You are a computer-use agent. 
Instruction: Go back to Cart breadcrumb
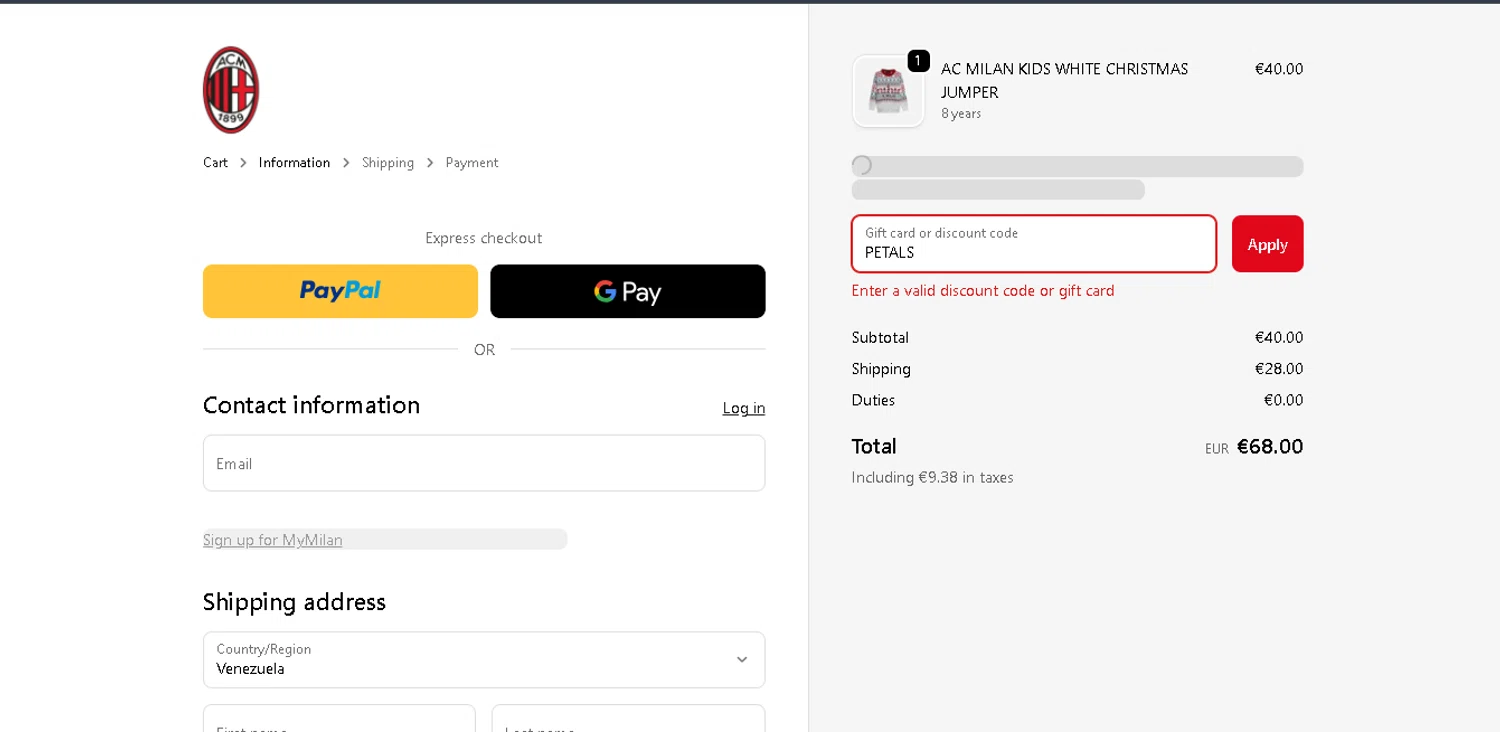[x=215, y=163]
